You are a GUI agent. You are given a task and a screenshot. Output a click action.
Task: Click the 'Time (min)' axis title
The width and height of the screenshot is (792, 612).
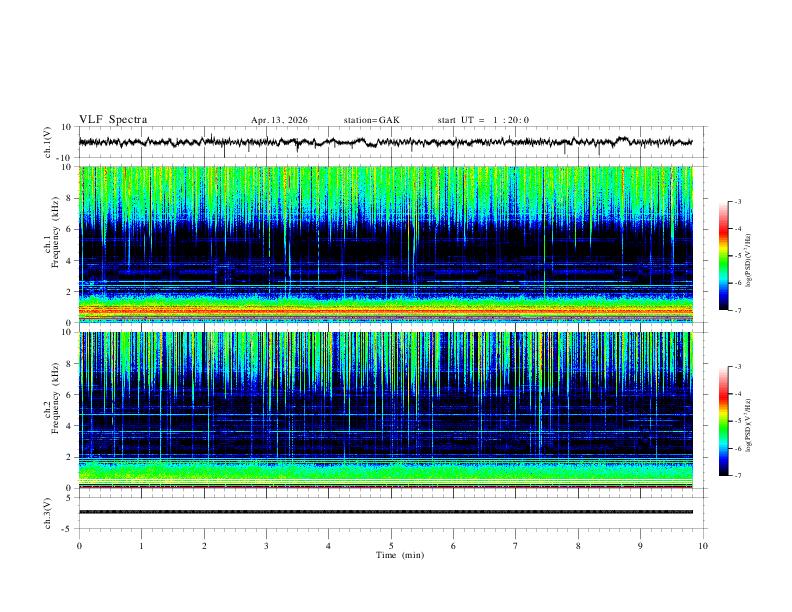pyautogui.click(x=400, y=555)
